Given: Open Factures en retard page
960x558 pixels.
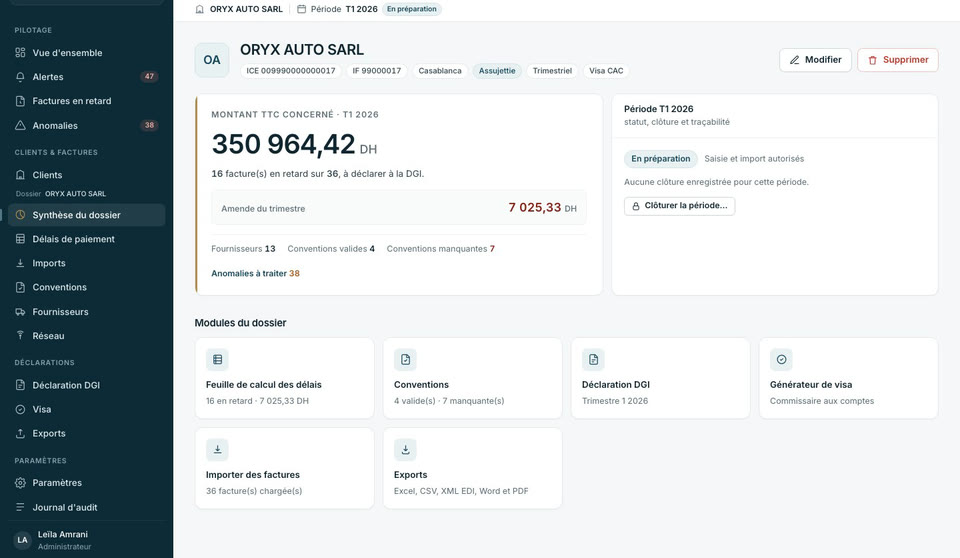Looking at the screenshot, I should (x=86, y=101).
